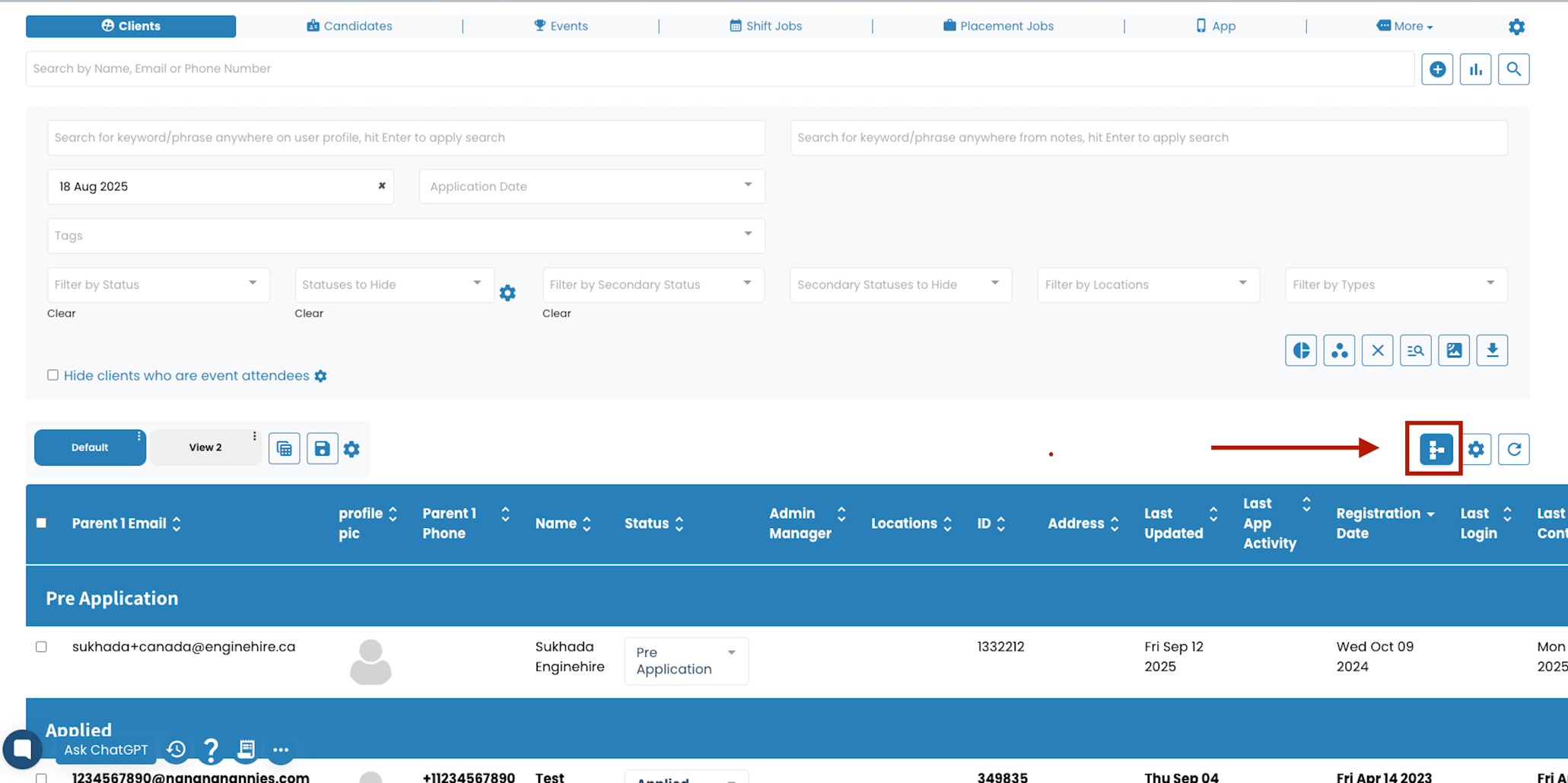Click the group-by layout icon button
Viewport: 1568px width, 783px height.
click(1436, 450)
